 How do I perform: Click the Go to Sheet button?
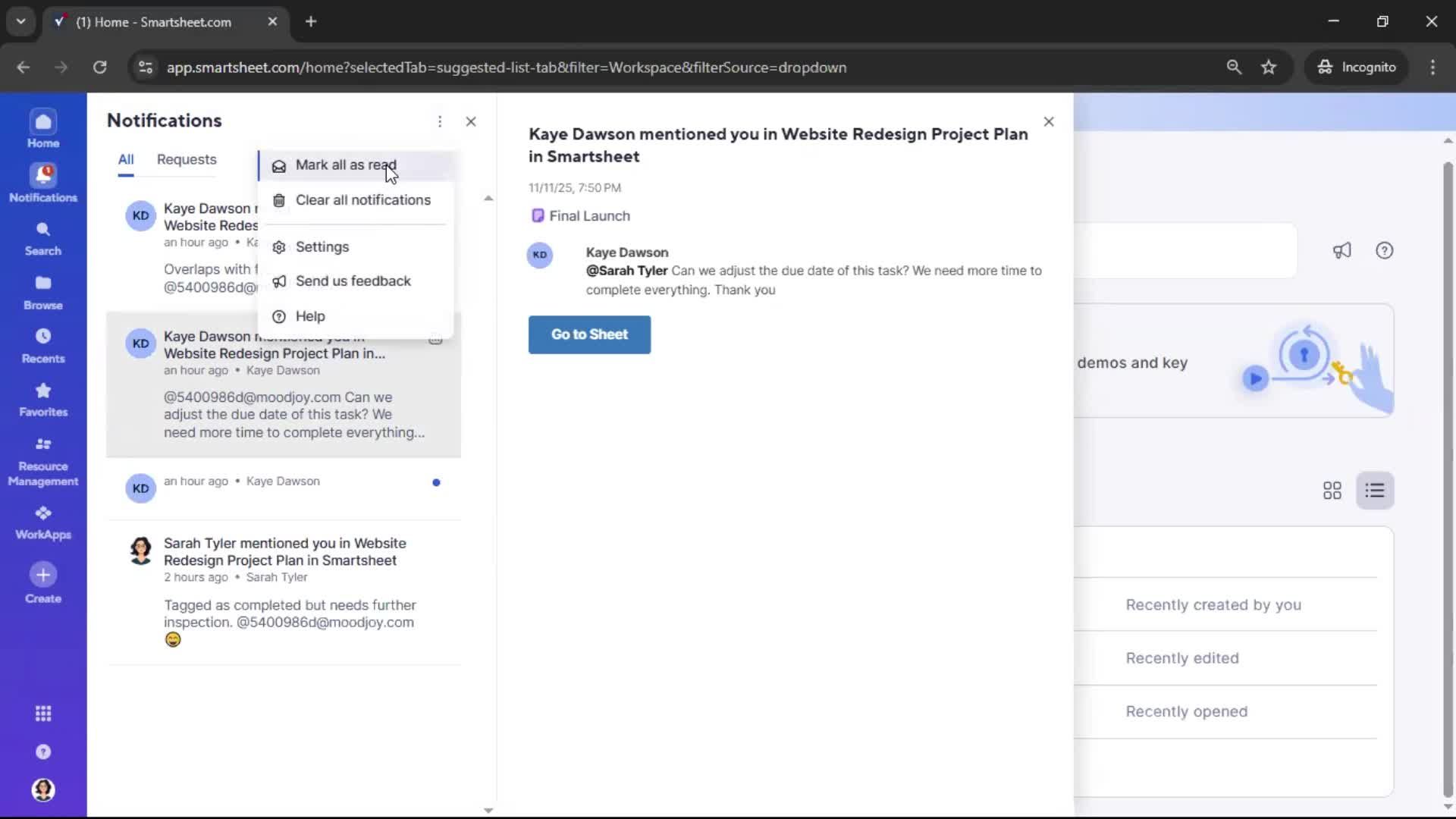tap(589, 334)
